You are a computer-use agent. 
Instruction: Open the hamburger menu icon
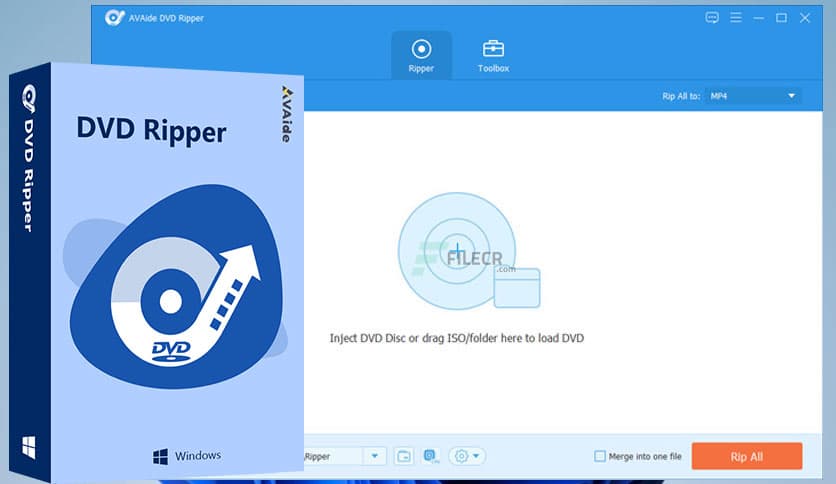(x=736, y=18)
